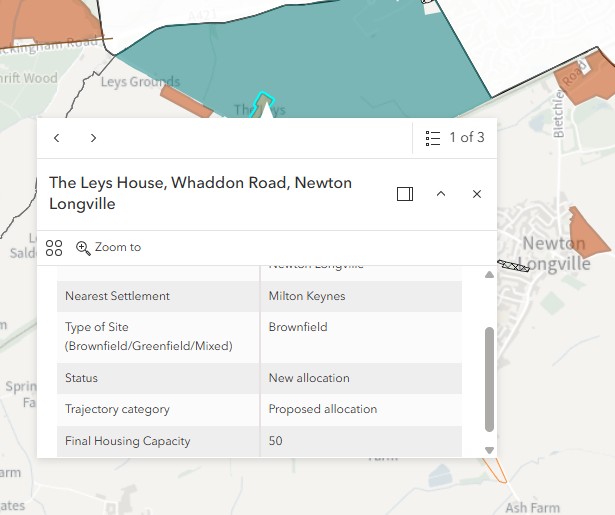Click the orange polygon near Newton Longville
The width and height of the screenshot is (615, 515).
click(587, 231)
